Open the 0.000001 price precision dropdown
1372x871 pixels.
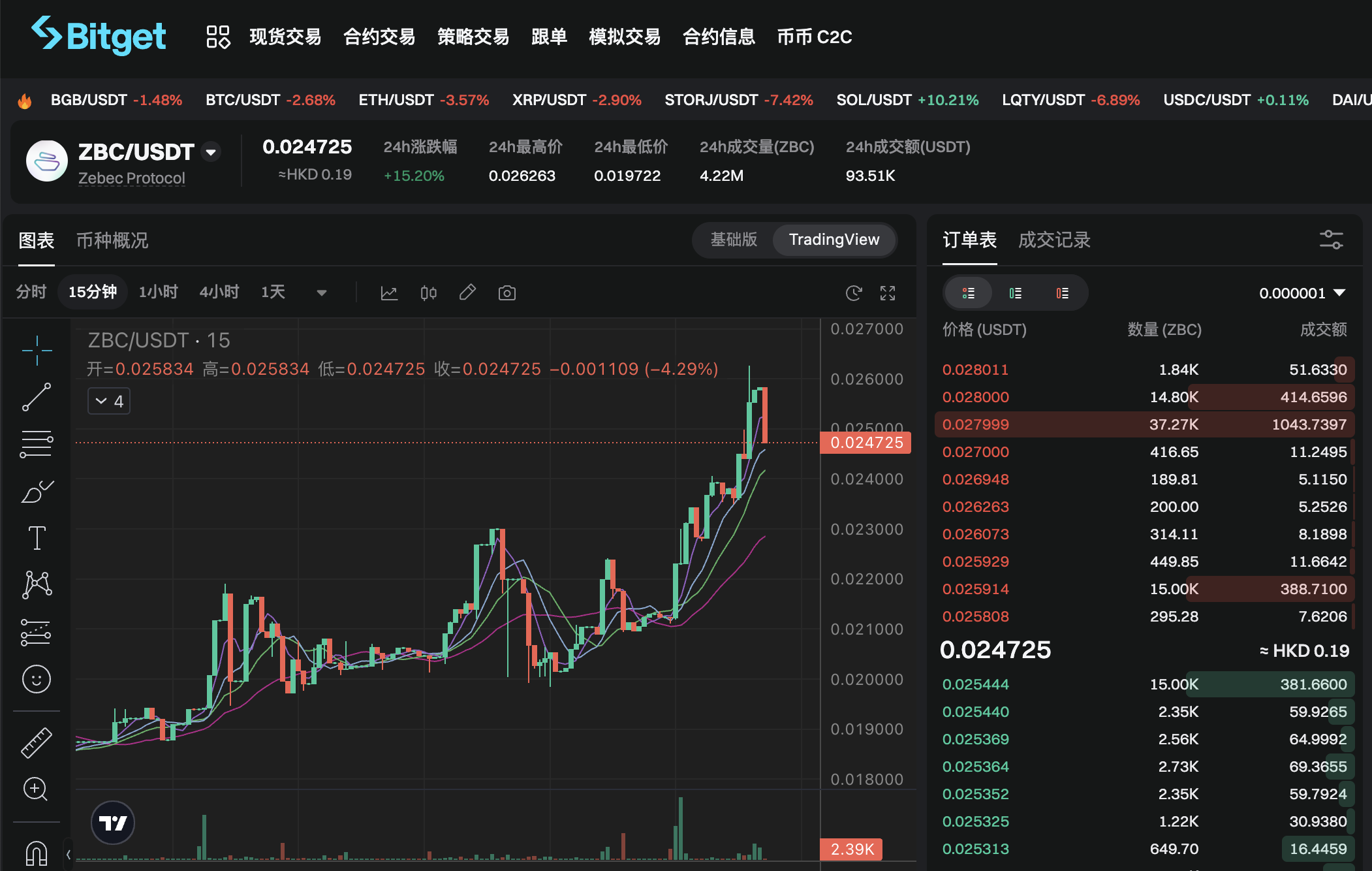point(1302,293)
